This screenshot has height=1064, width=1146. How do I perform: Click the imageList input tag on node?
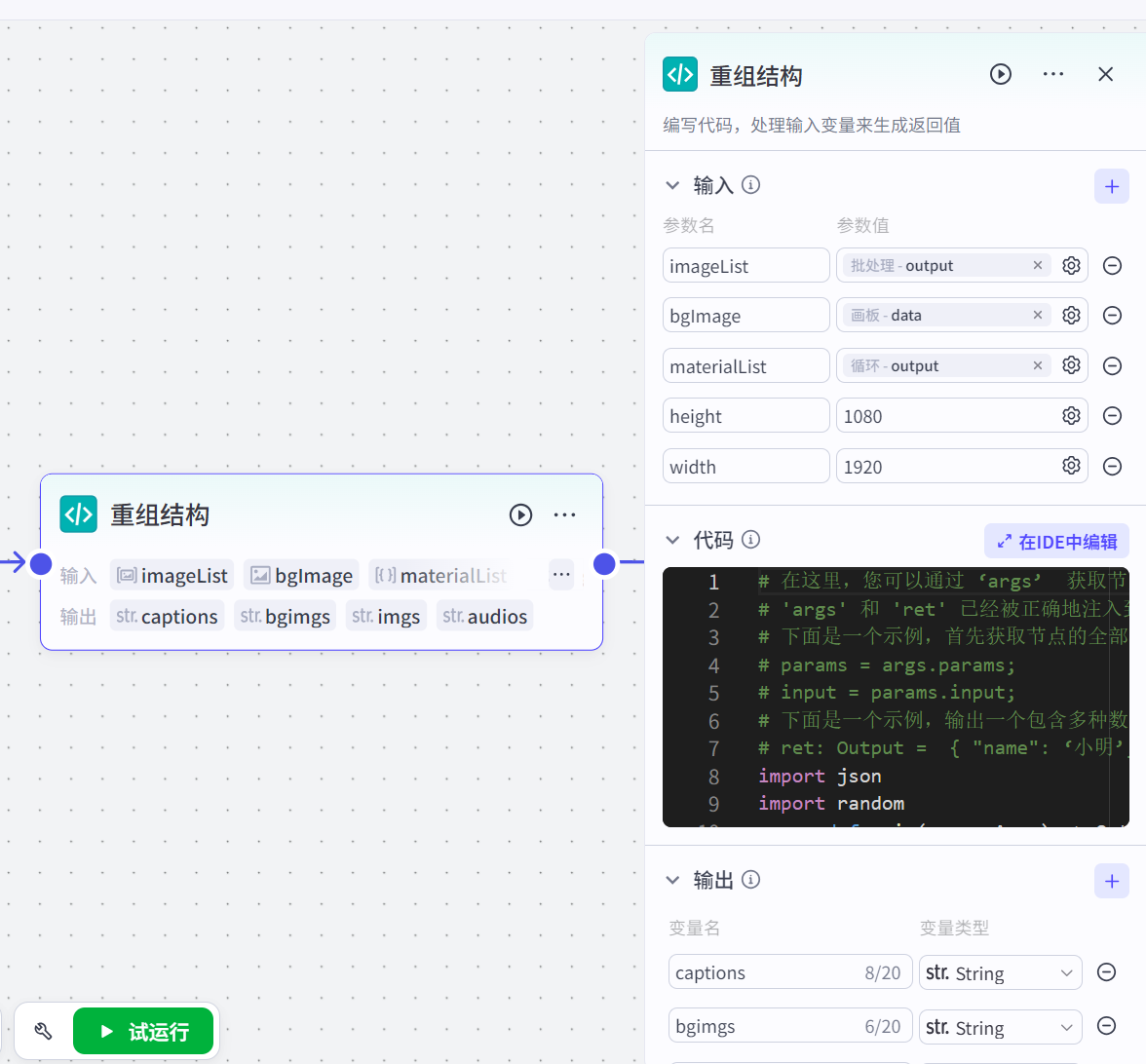172,575
